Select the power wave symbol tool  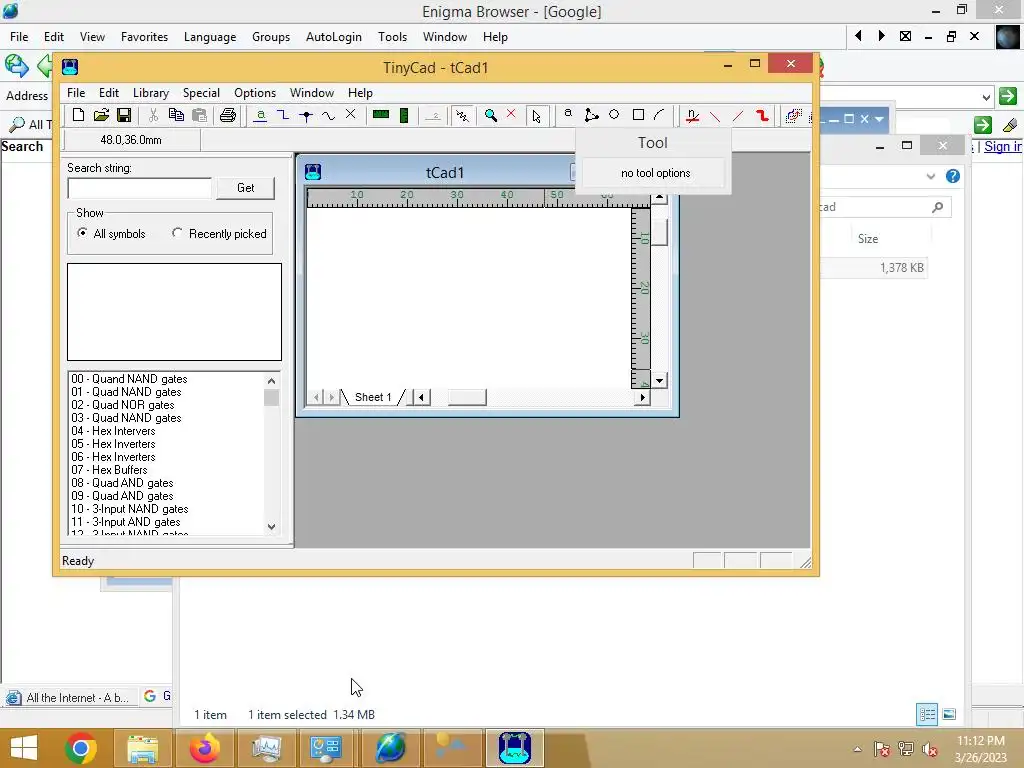(x=328, y=116)
